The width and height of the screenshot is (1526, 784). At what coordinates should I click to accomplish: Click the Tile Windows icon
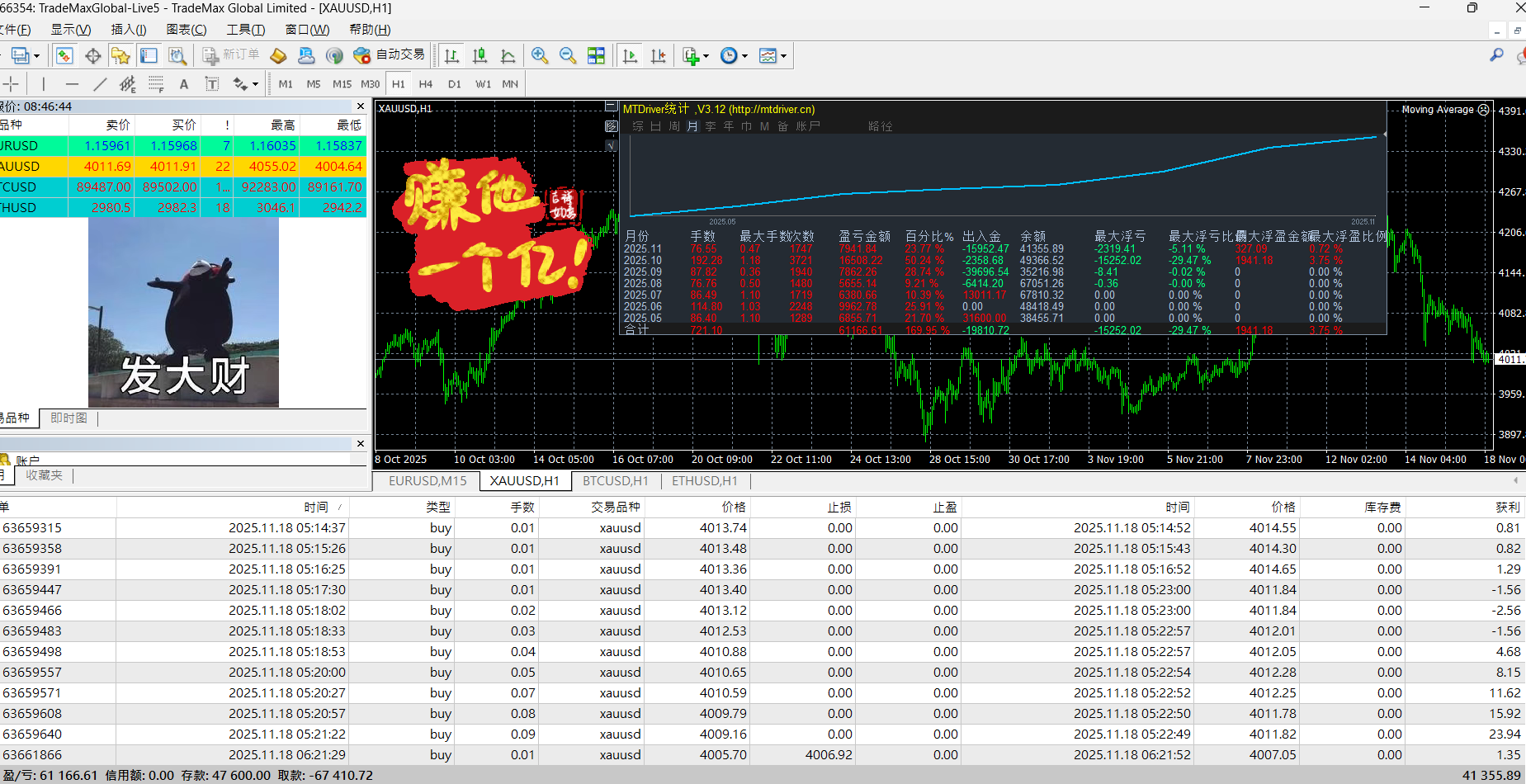[596, 55]
